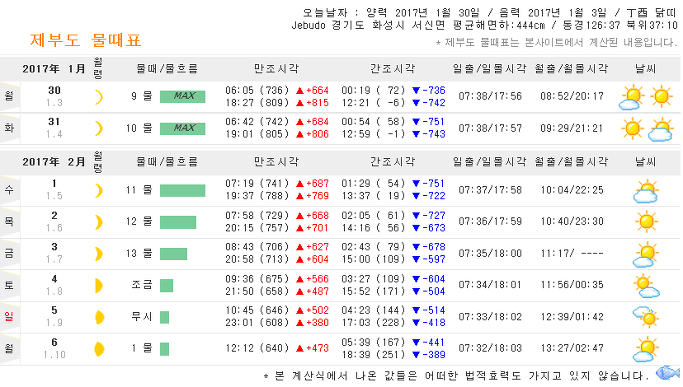
Task: Click the MAX tide bar for 10 물
Action: click(183, 128)
